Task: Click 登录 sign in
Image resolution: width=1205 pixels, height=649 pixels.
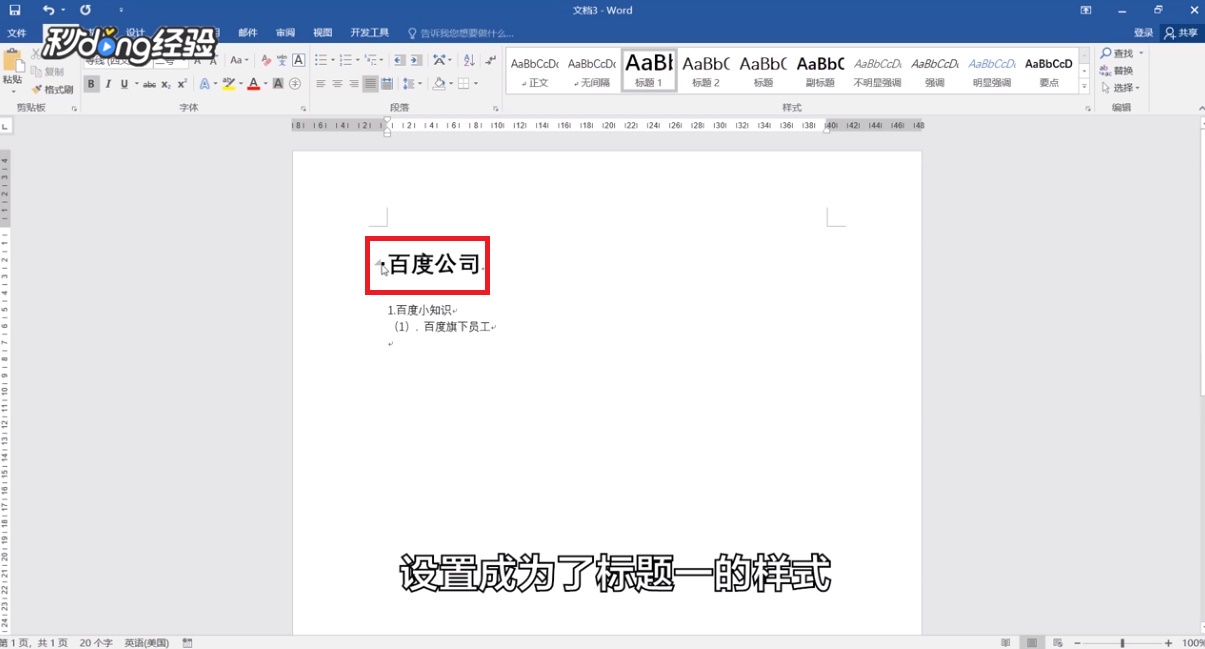Action: pos(1144,33)
